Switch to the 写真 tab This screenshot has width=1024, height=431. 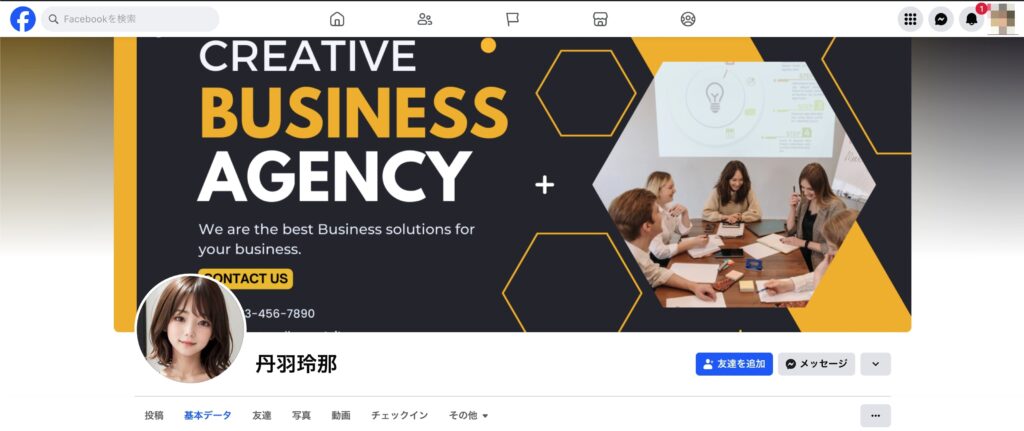point(301,415)
